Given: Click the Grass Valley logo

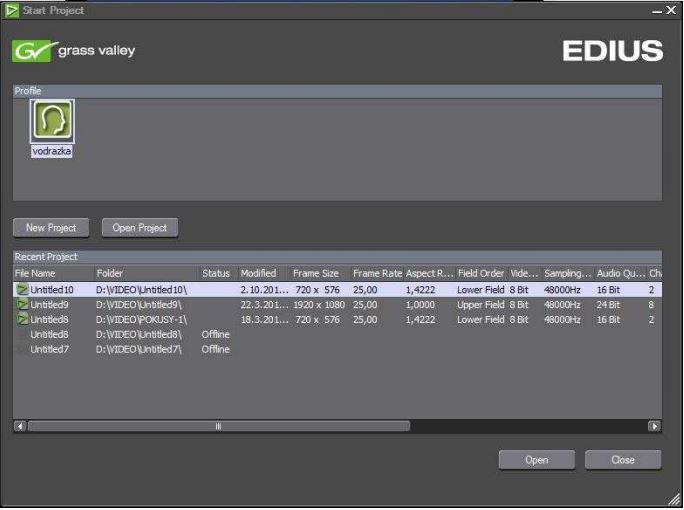Looking at the screenshot, I should click(74, 51).
